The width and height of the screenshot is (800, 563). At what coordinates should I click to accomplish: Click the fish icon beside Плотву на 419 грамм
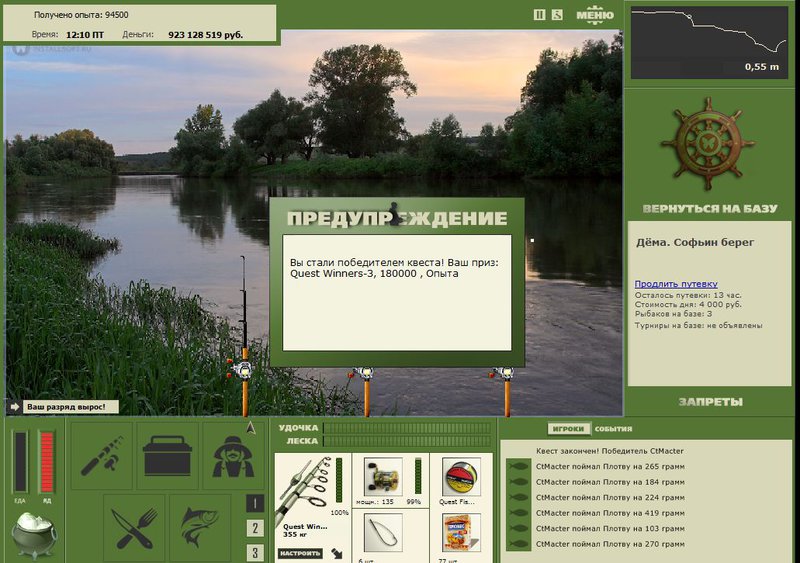[518, 513]
